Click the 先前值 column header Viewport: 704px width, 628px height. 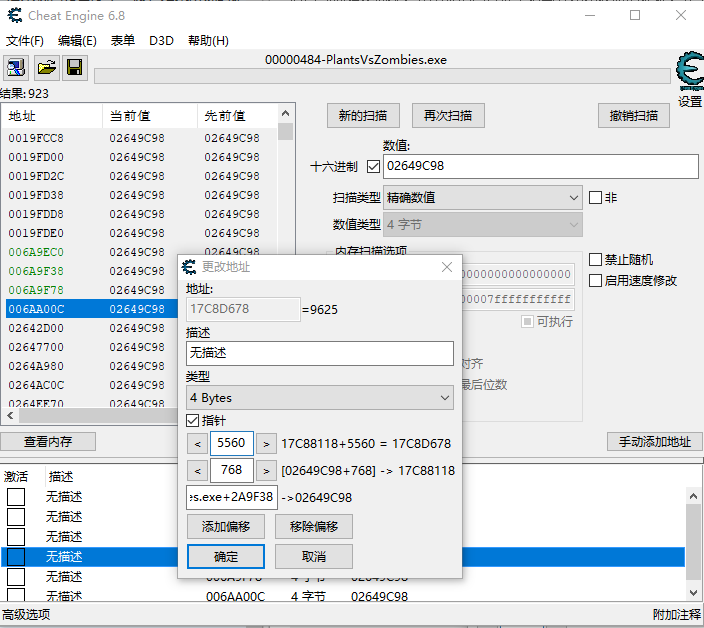(x=238, y=116)
